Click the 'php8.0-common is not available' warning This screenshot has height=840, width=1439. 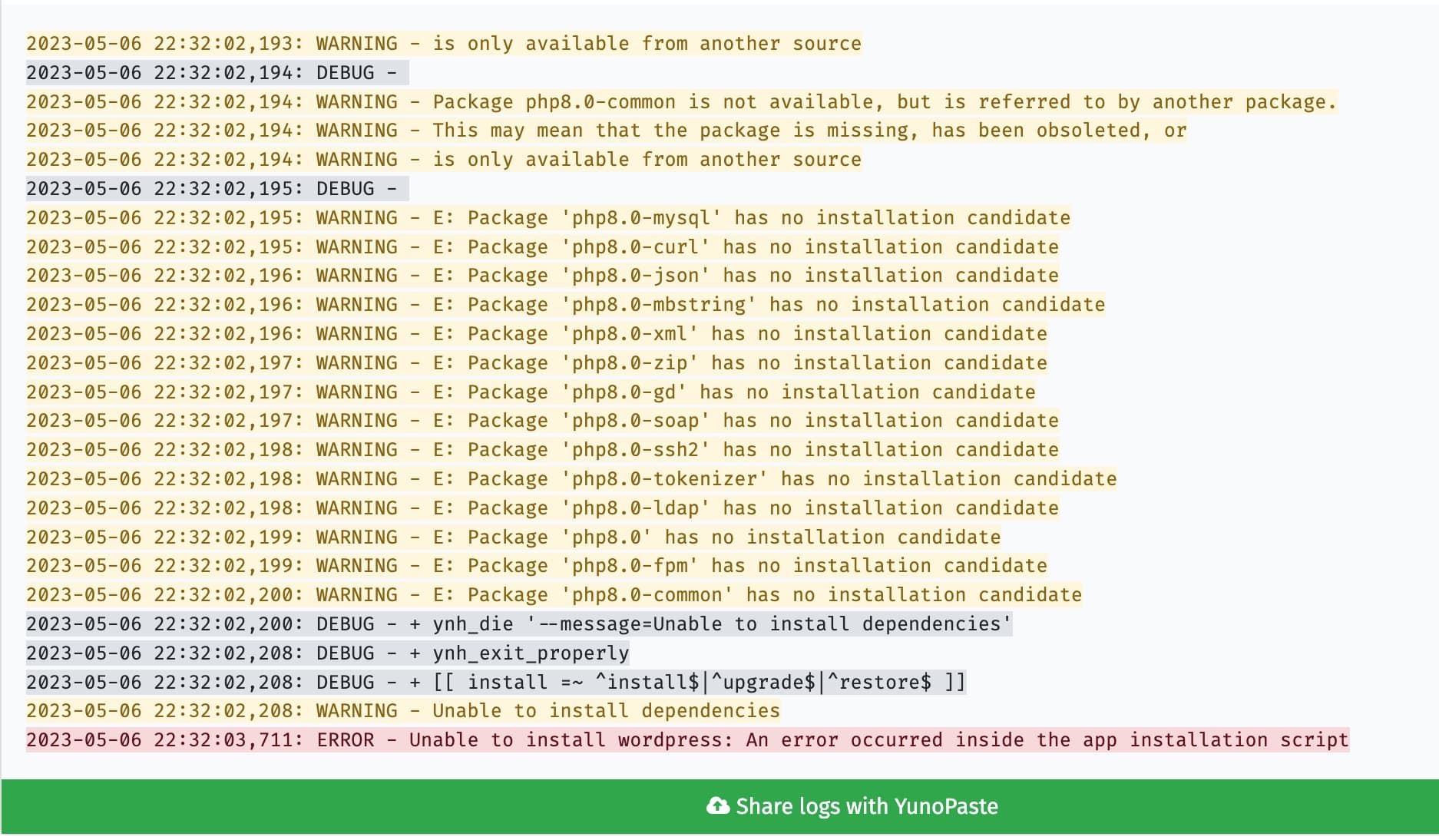682,102
